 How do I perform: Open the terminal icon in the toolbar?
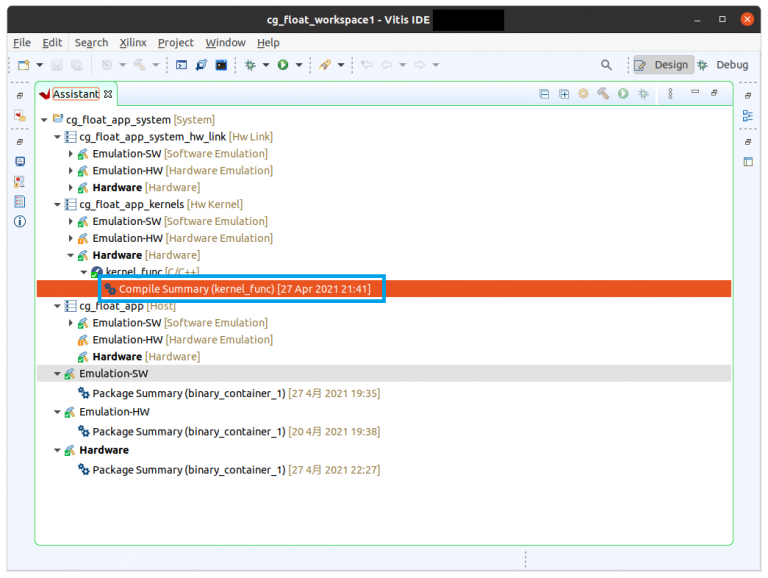tap(221, 65)
